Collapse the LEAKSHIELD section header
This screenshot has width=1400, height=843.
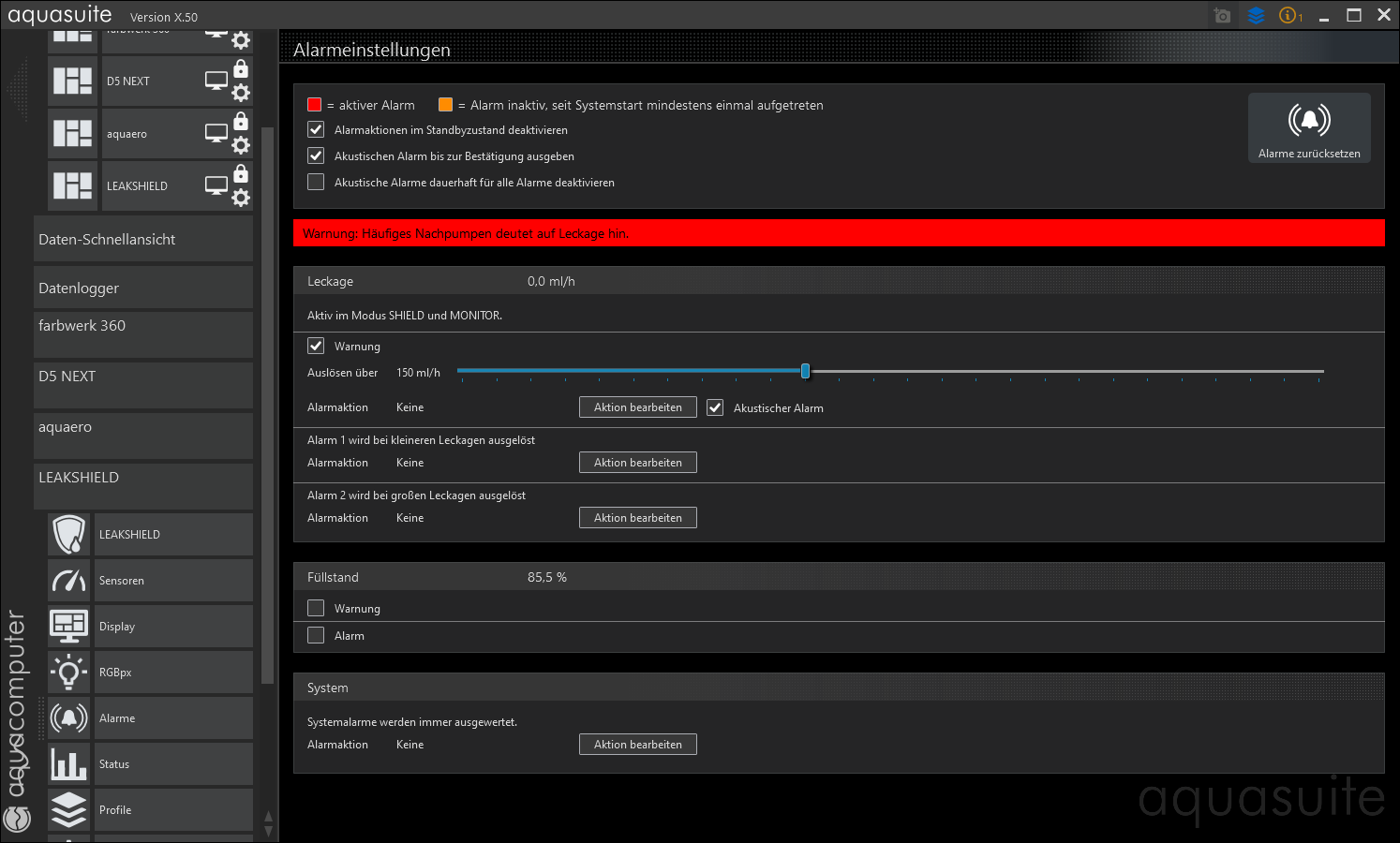tap(142, 478)
